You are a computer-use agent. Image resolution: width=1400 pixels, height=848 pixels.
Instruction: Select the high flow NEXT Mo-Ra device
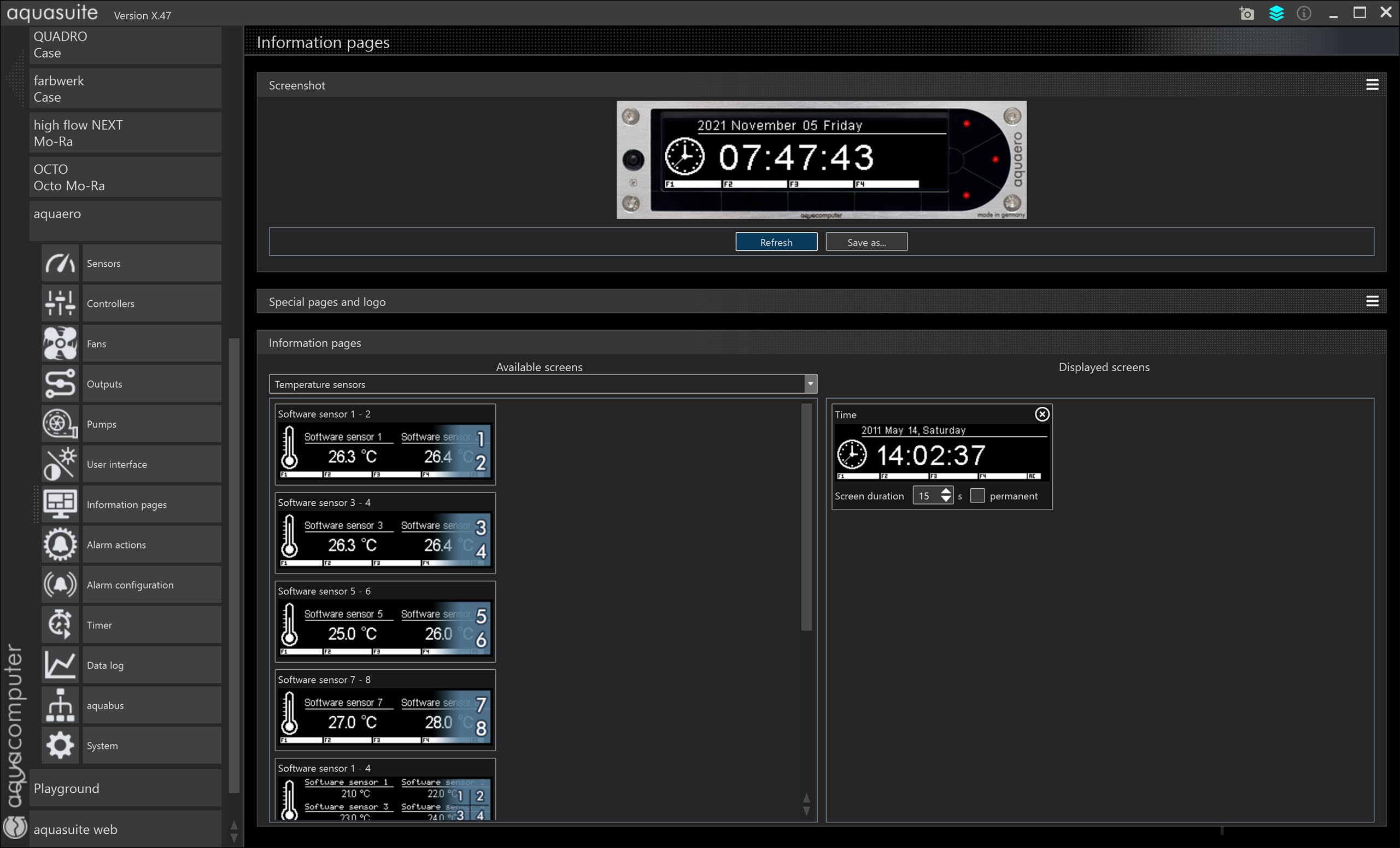point(125,133)
